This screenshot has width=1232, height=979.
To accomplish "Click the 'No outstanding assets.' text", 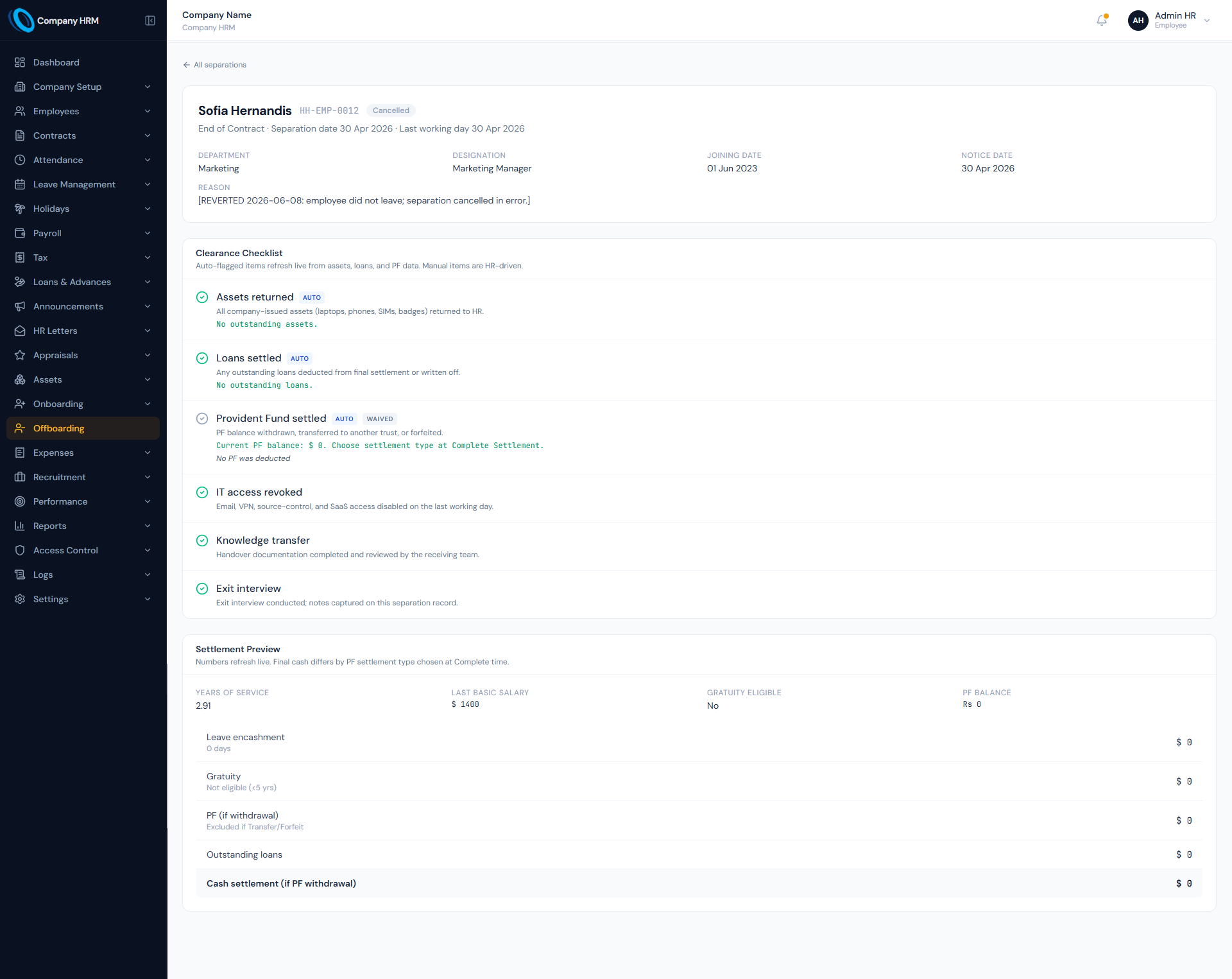I will point(267,324).
